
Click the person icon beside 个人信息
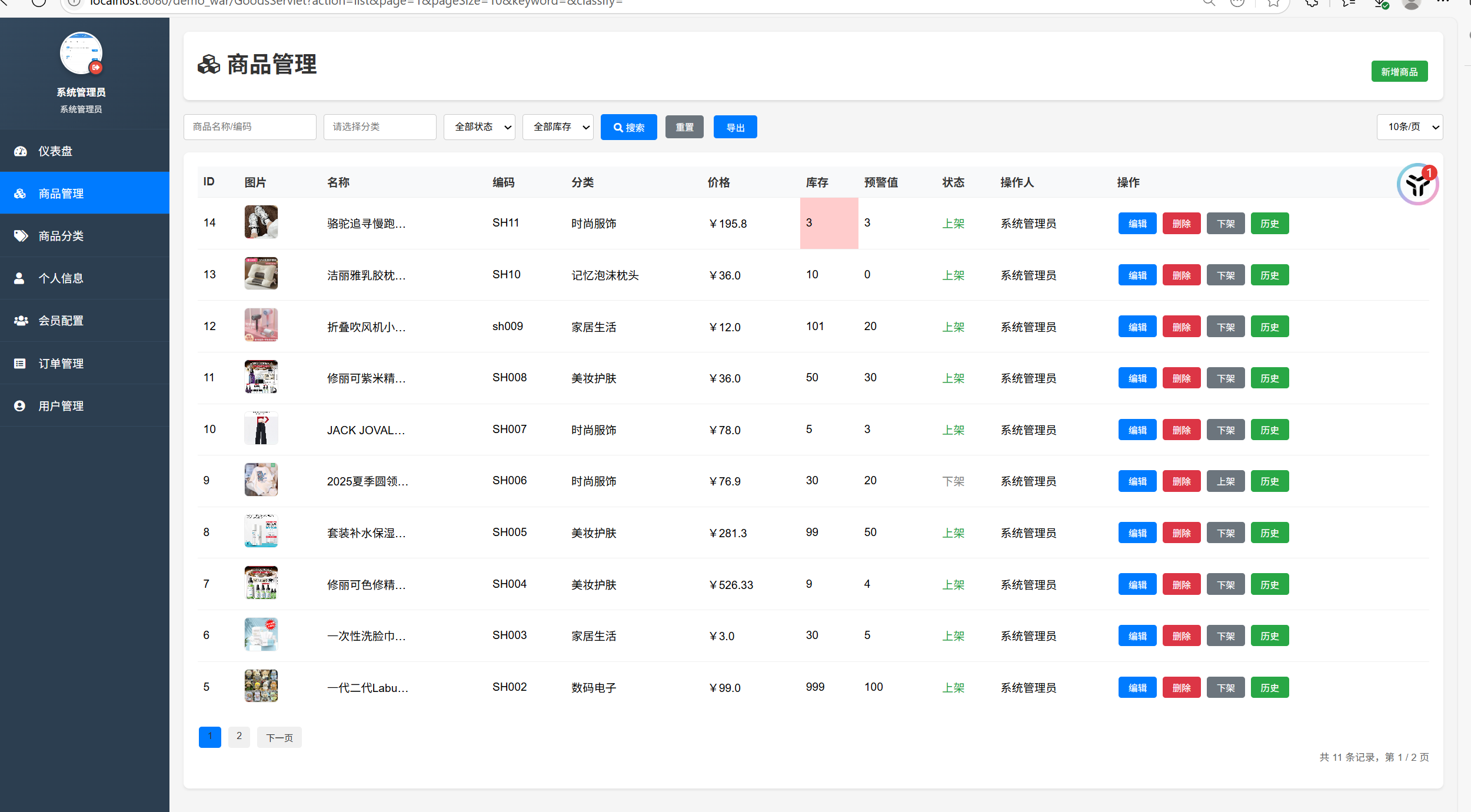click(19, 278)
